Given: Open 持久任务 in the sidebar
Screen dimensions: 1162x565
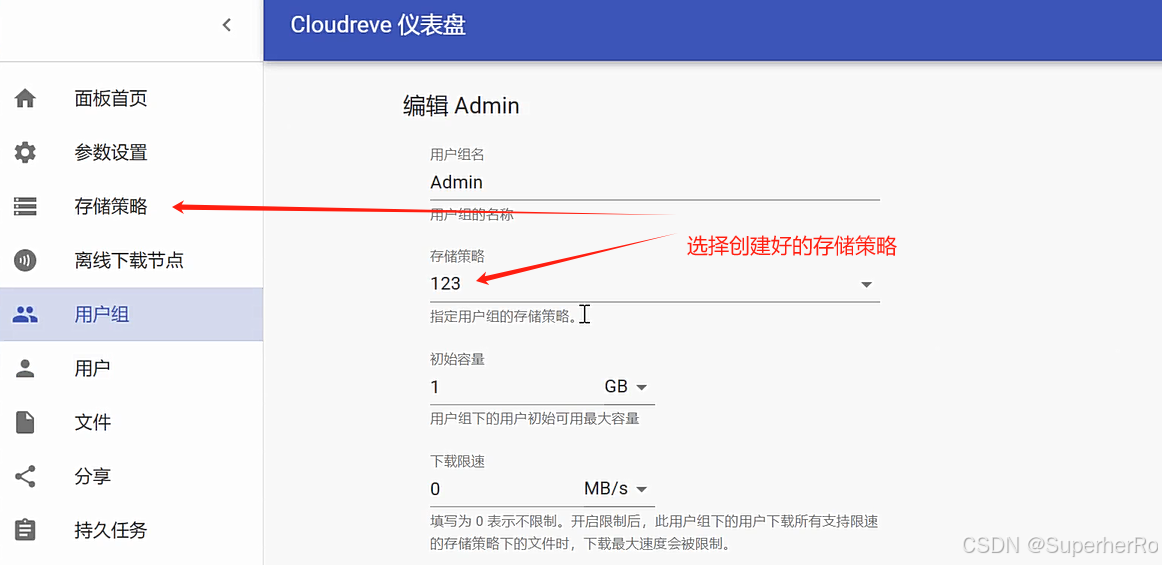Looking at the screenshot, I should click(131, 530).
